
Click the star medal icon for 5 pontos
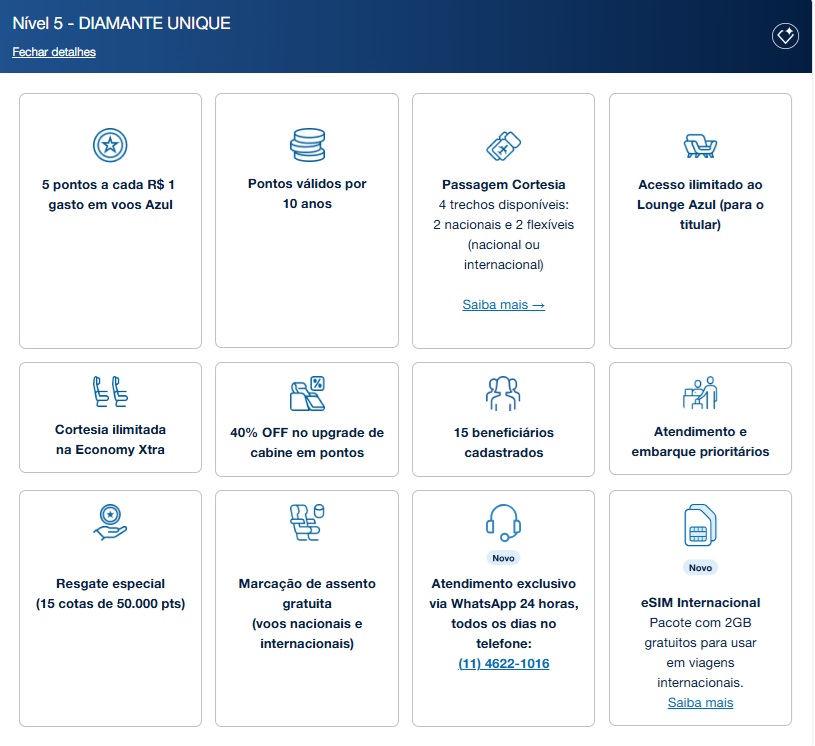point(110,145)
